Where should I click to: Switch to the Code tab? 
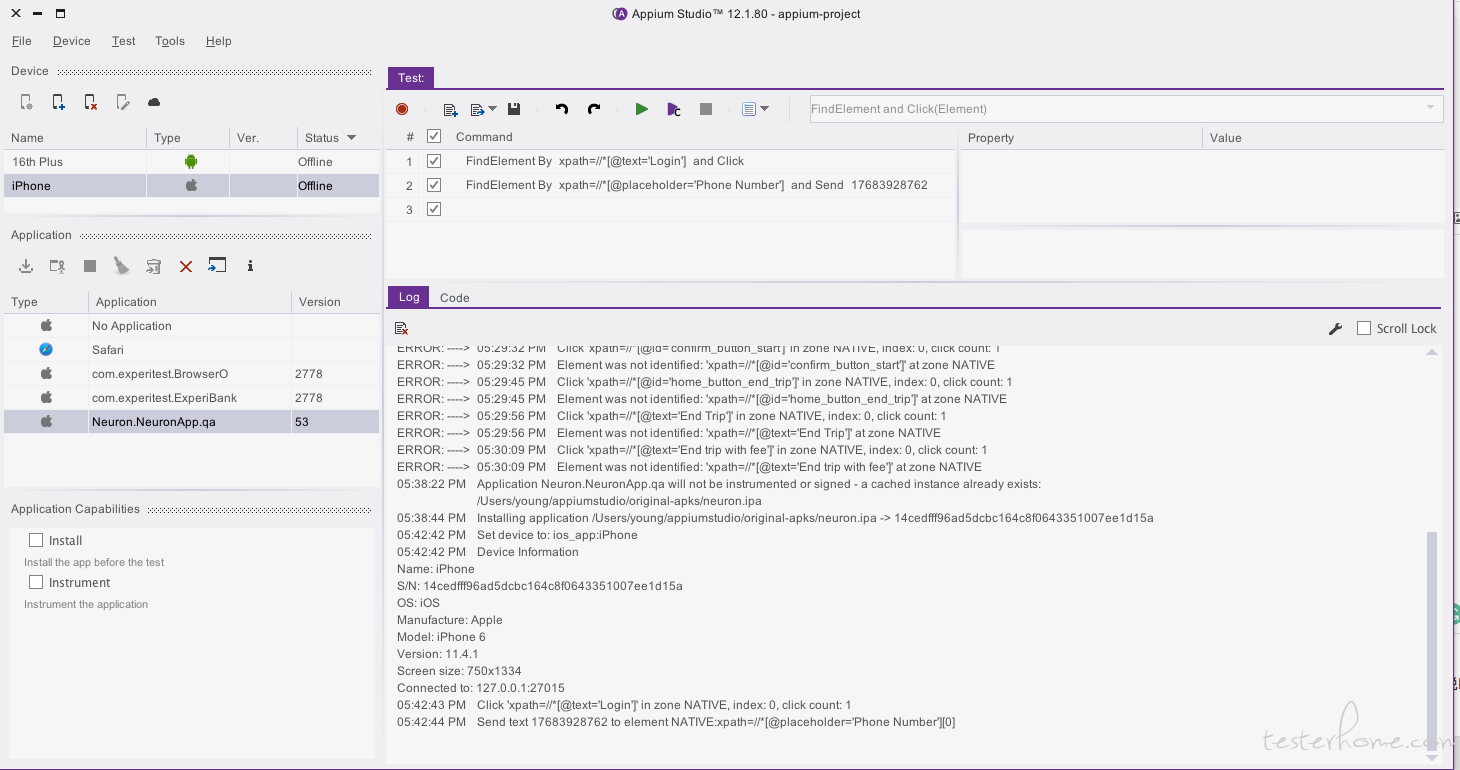455,298
